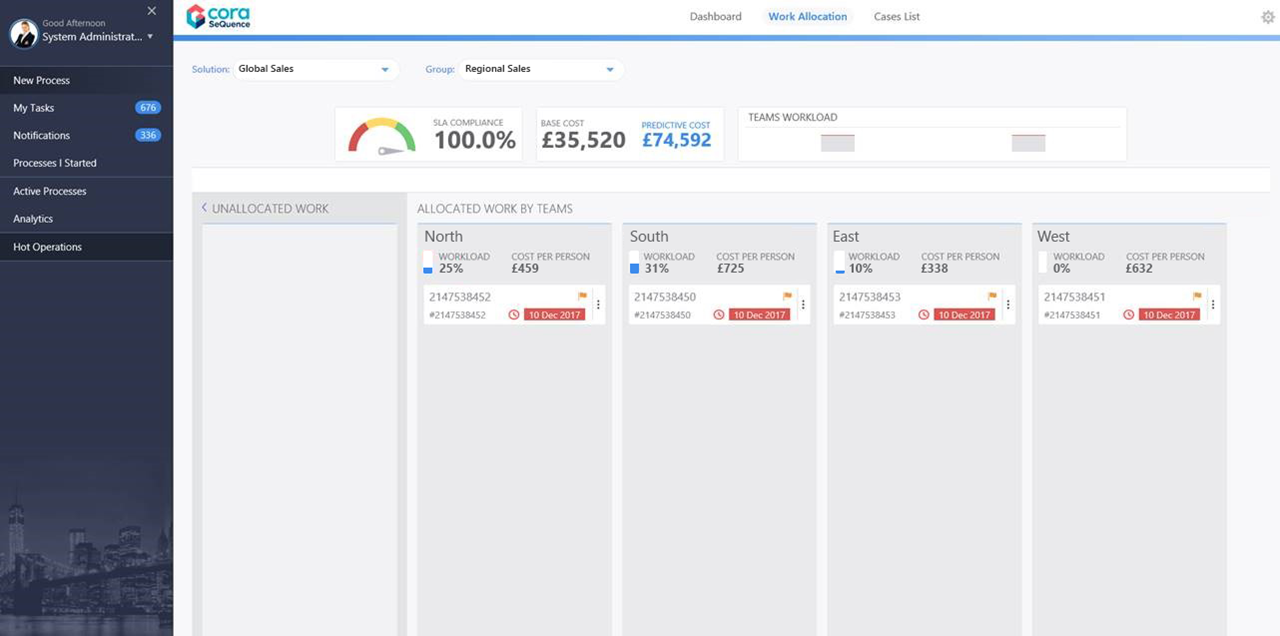Screen dimensions: 1280x636
Task: Click the clock icon on case 2147538453
Action: tap(924, 314)
